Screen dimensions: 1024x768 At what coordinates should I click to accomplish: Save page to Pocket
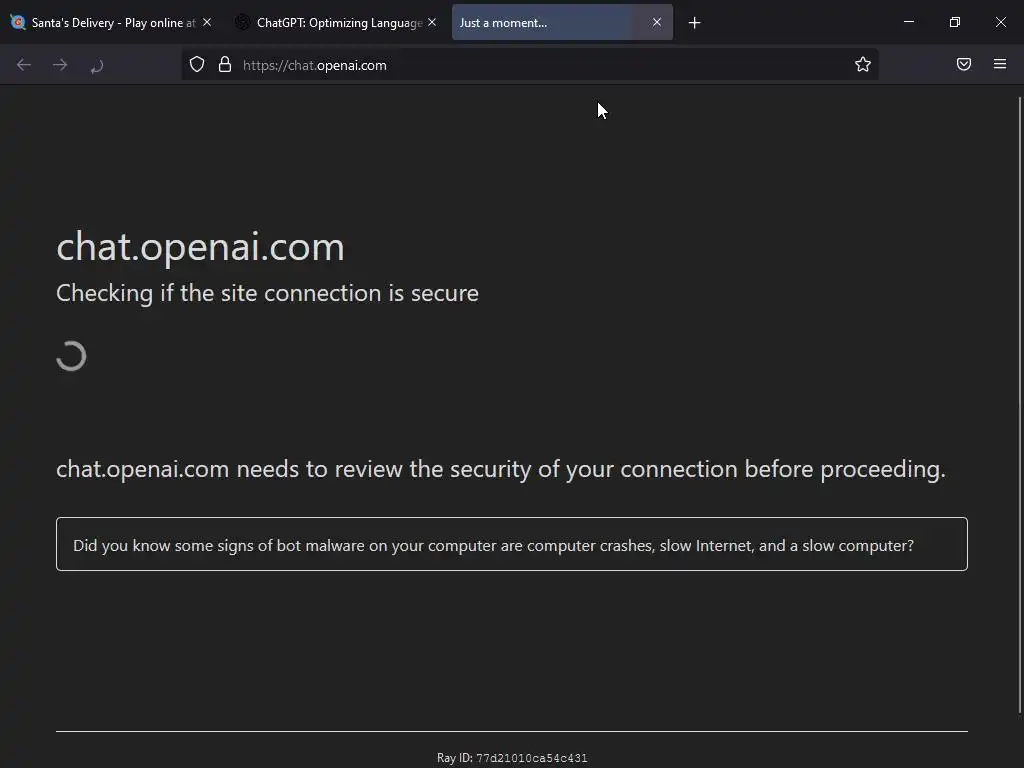coord(963,64)
